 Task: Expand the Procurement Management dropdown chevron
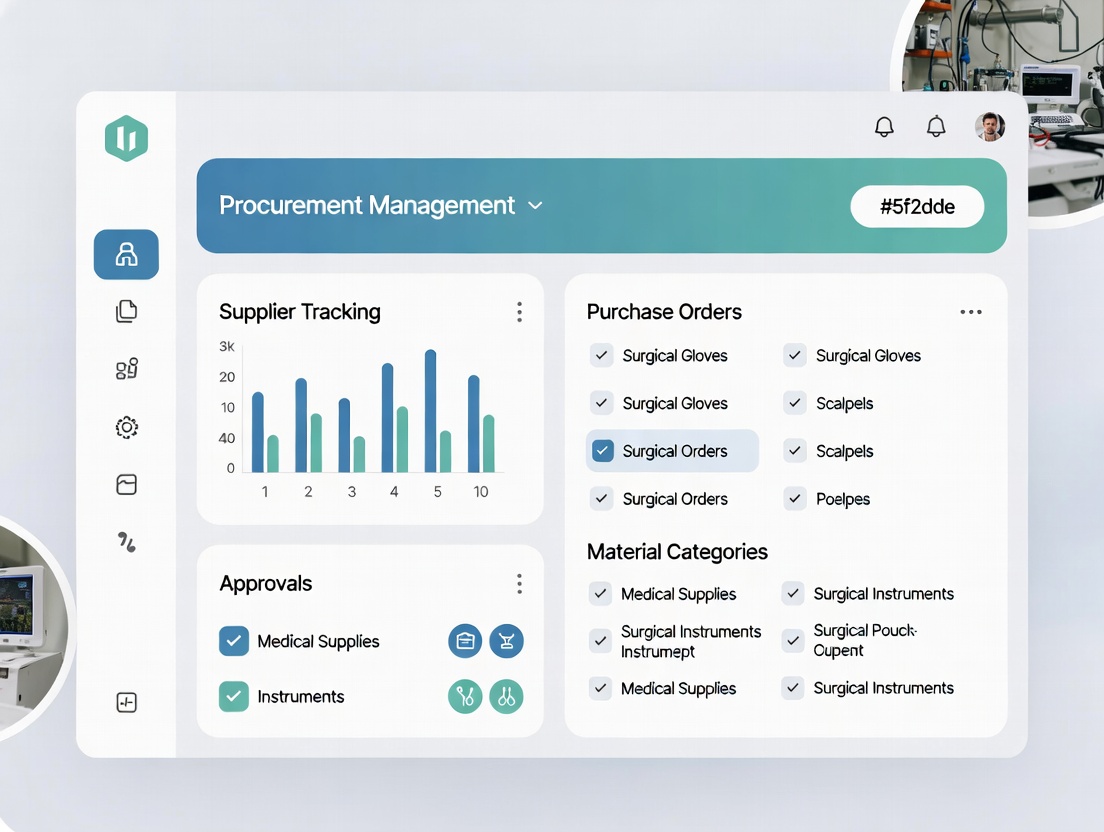535,206
